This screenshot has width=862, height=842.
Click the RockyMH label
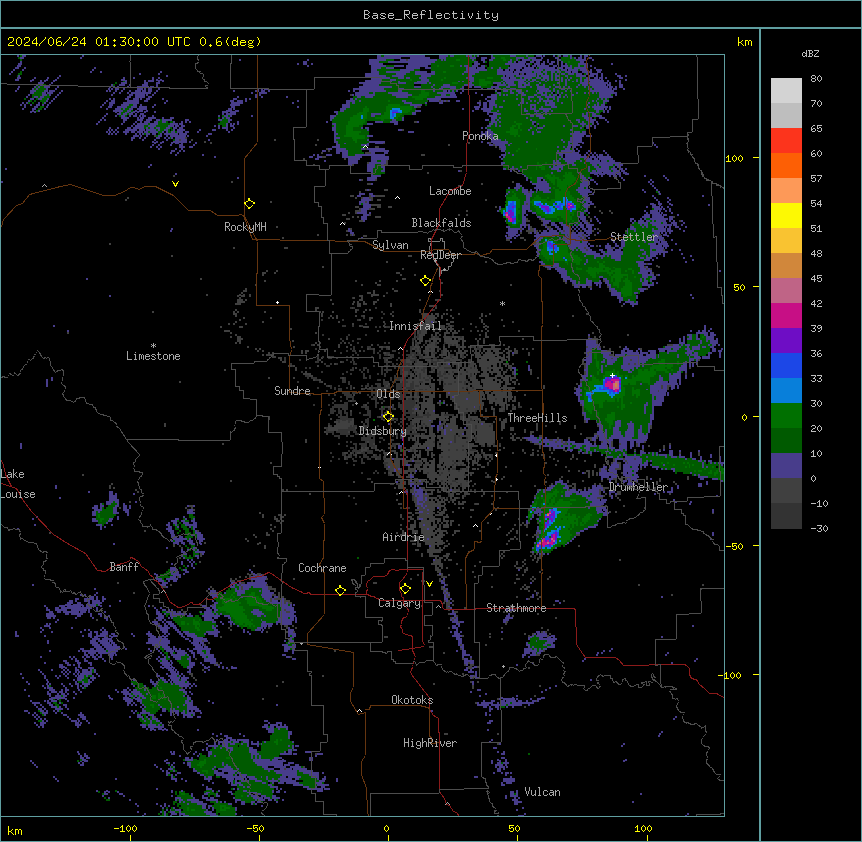pos(245,227)
